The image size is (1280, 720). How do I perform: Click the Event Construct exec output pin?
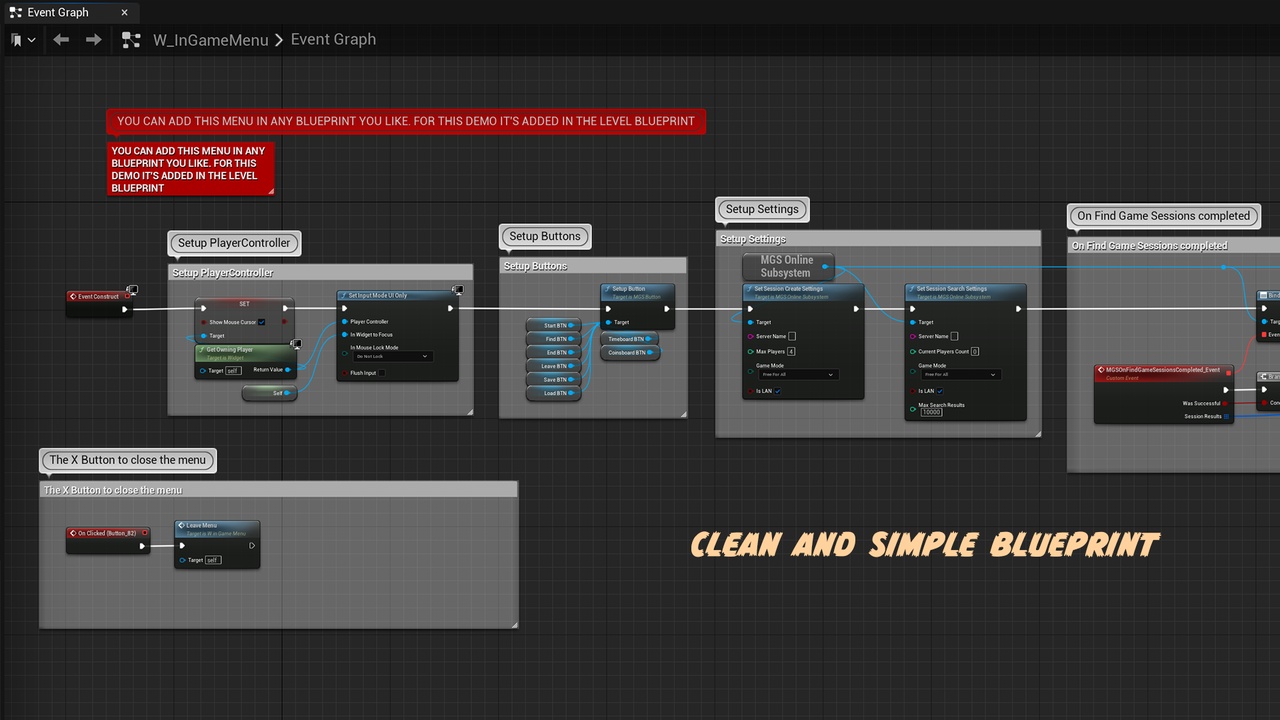click(x=125, y=309)
